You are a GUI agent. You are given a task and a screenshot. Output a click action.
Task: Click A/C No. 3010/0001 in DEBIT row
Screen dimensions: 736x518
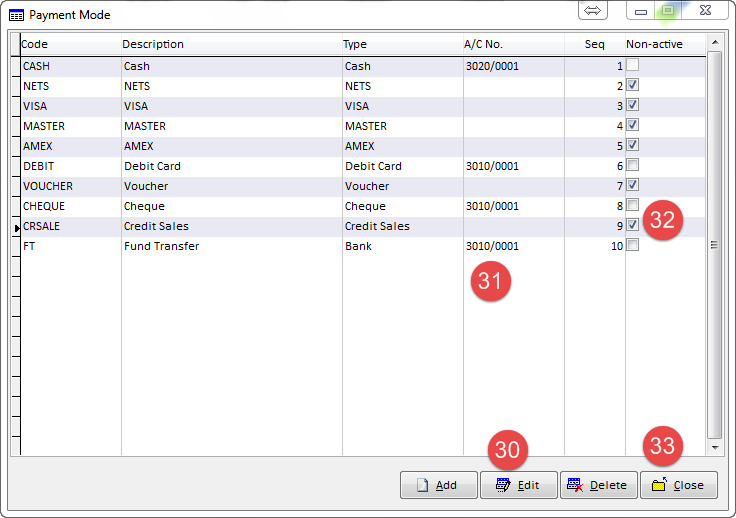(514, 166)
